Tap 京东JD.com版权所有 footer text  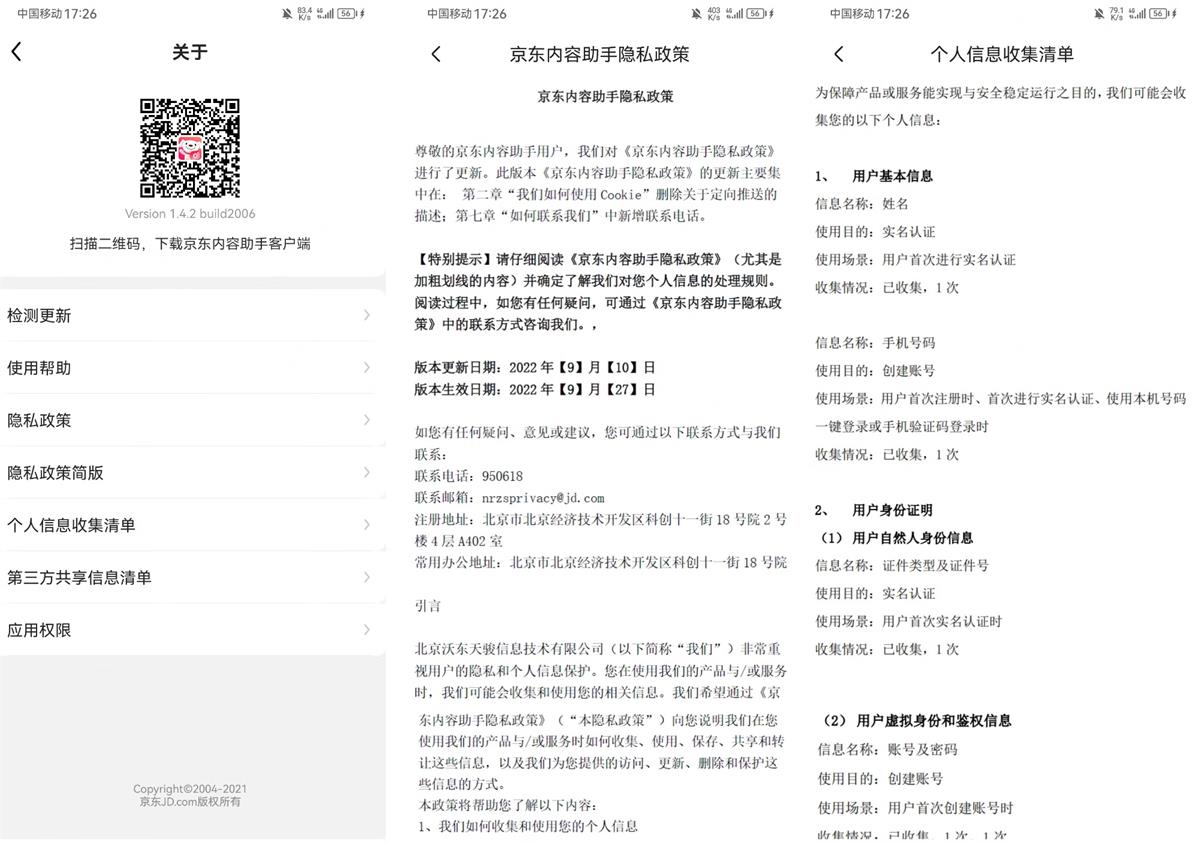point(190,802)
